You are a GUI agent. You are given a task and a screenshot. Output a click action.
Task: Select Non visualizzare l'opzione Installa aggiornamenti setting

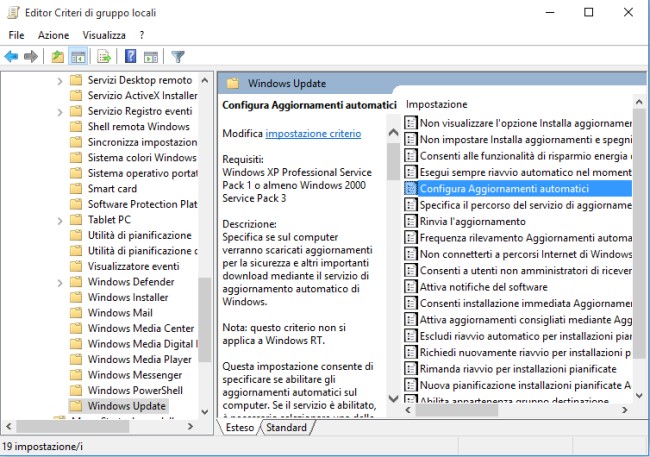[526, 123]
